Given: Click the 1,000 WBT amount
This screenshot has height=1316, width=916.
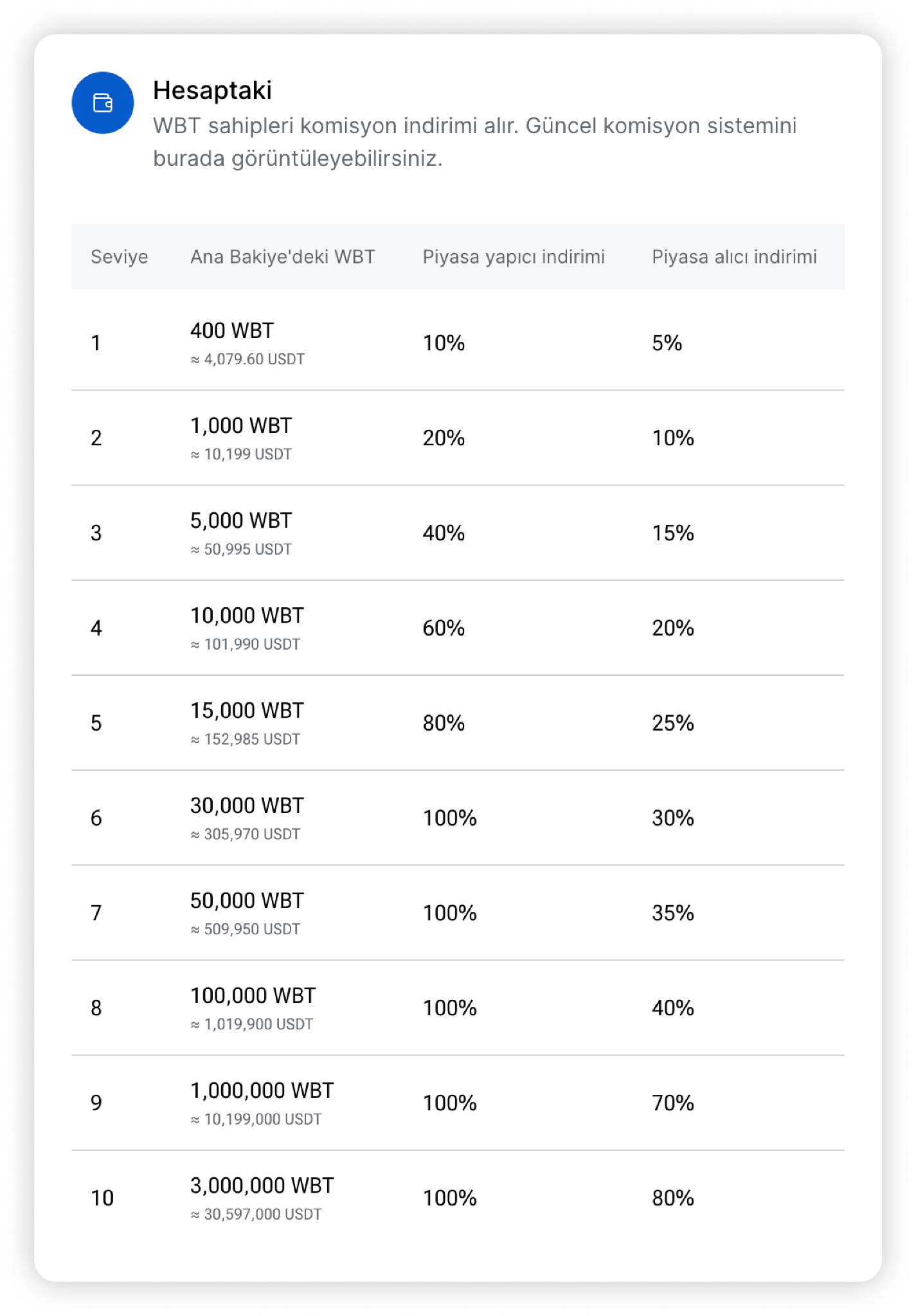Looking at the screenshot, I should pos(241,425).
